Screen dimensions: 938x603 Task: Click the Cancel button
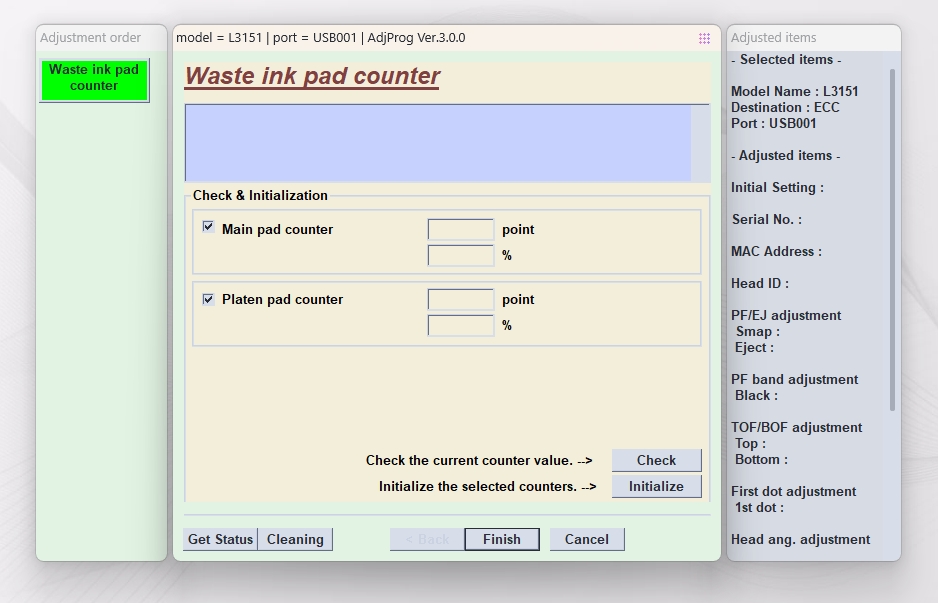[x=587, y=539]
